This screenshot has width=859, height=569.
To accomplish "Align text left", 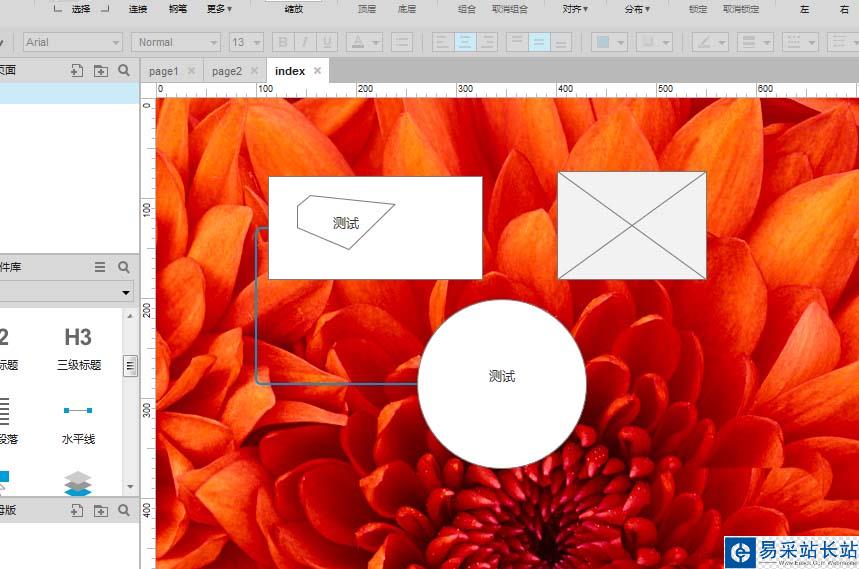I will (443, 42).
